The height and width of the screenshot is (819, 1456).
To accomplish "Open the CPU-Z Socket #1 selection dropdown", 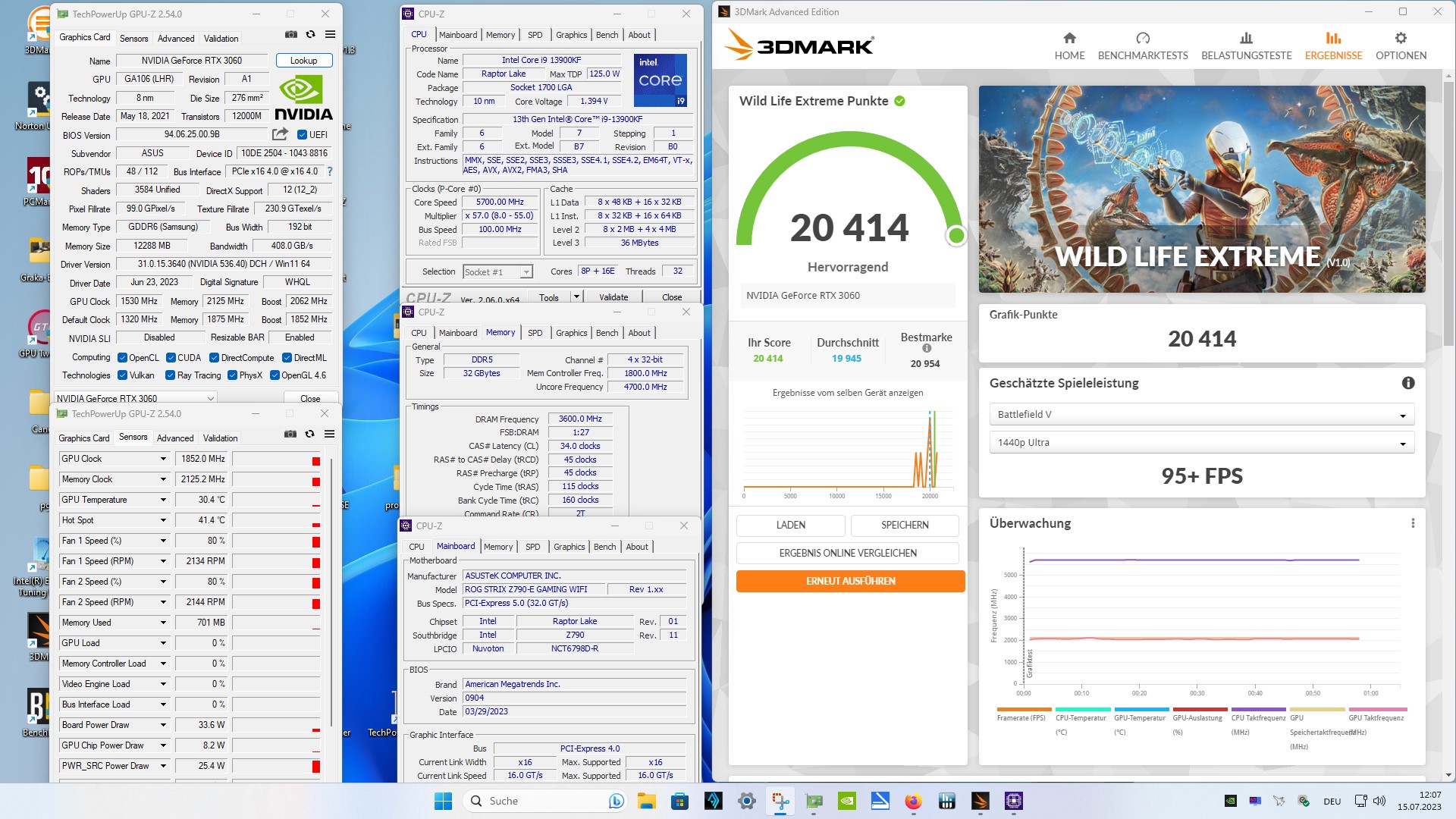I will coord(497,271).
